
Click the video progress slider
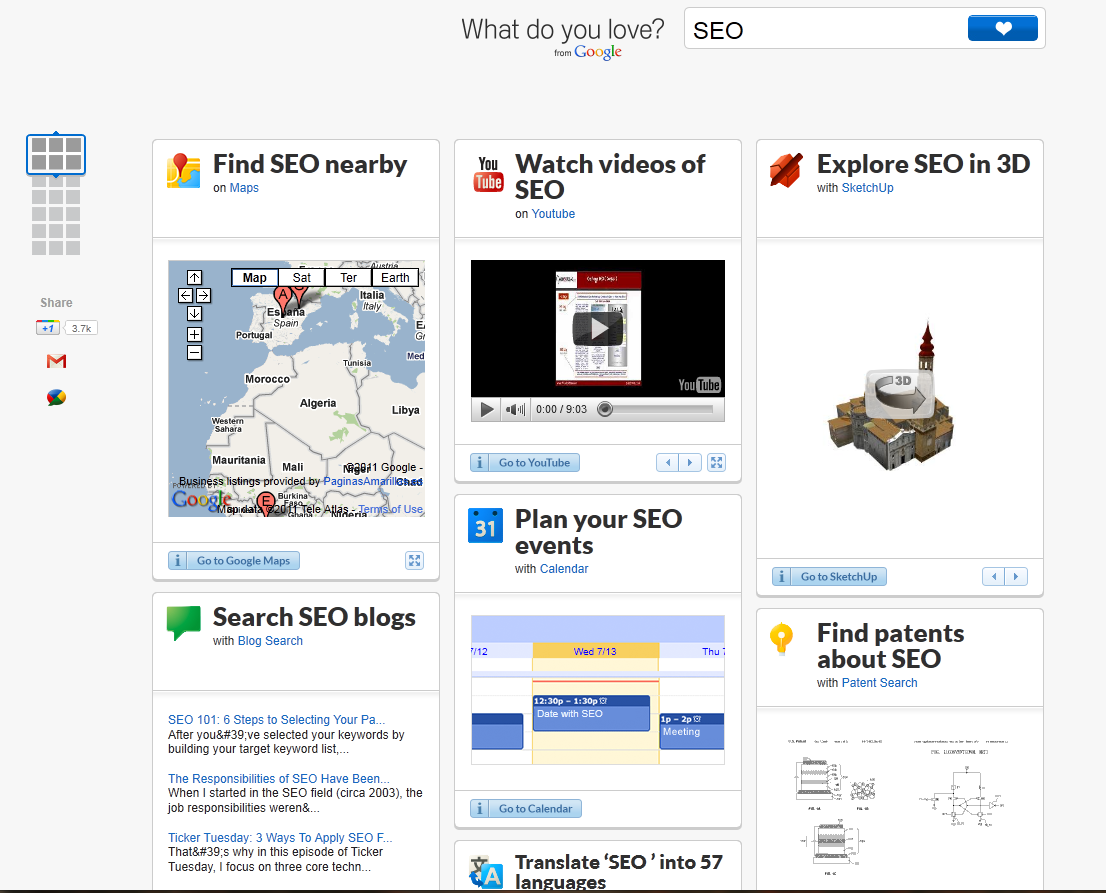point(655,409)
